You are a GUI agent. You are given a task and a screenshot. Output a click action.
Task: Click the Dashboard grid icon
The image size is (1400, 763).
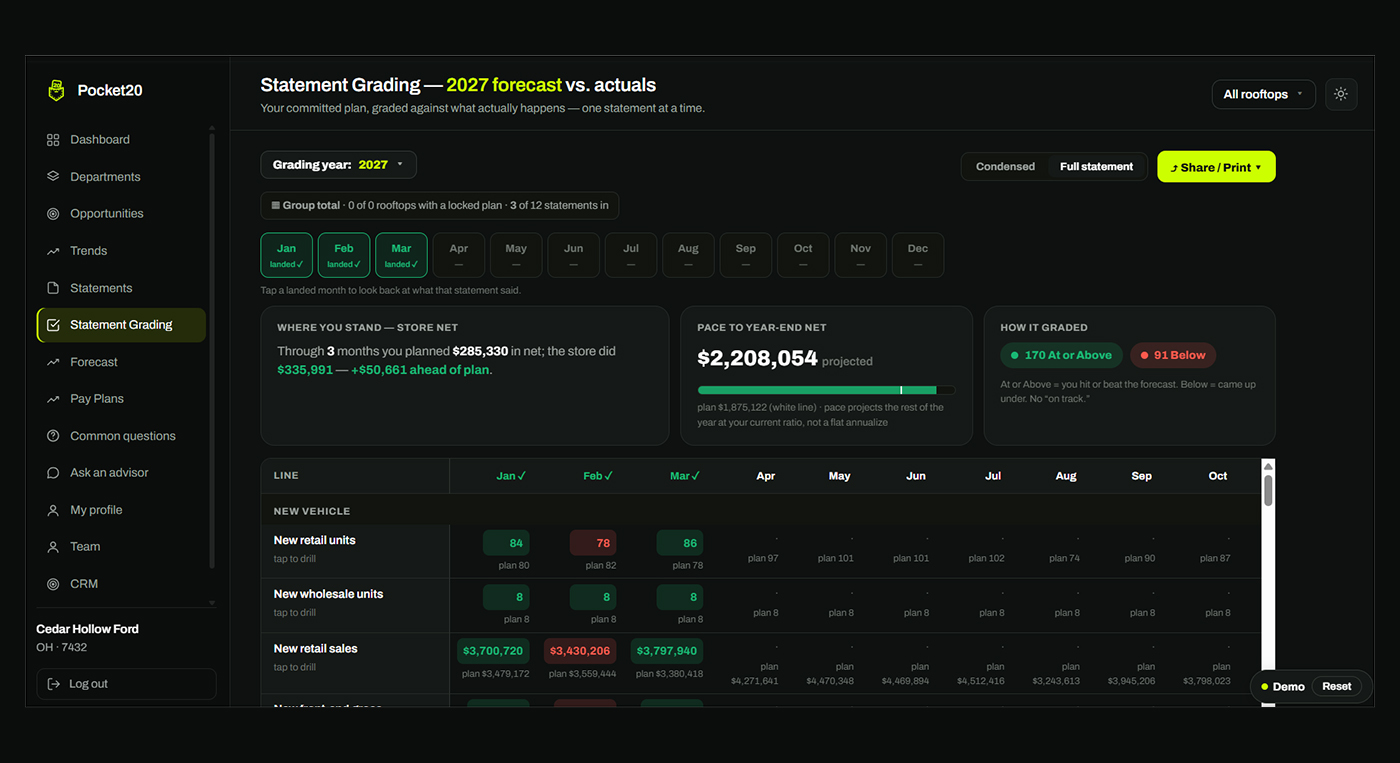click(x=53, y=140)
